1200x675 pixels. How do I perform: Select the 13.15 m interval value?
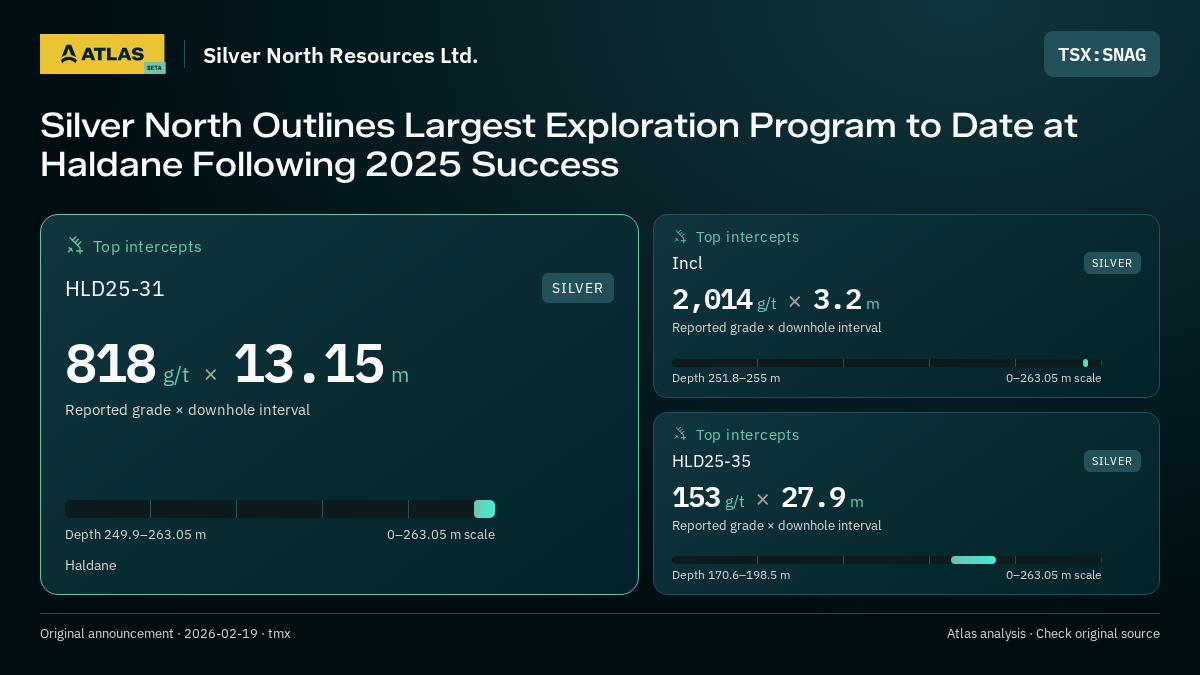321,364
